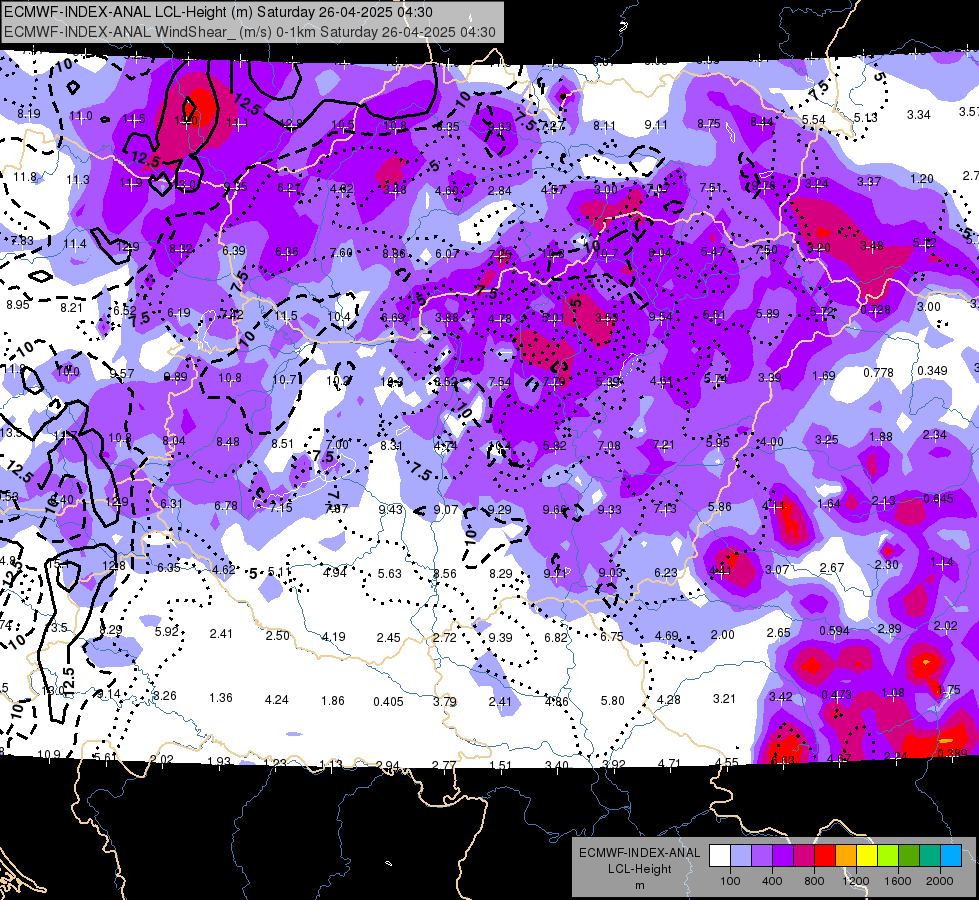
Task: Click the LCL-Height label in the legend
Action: tap(639, 869)
